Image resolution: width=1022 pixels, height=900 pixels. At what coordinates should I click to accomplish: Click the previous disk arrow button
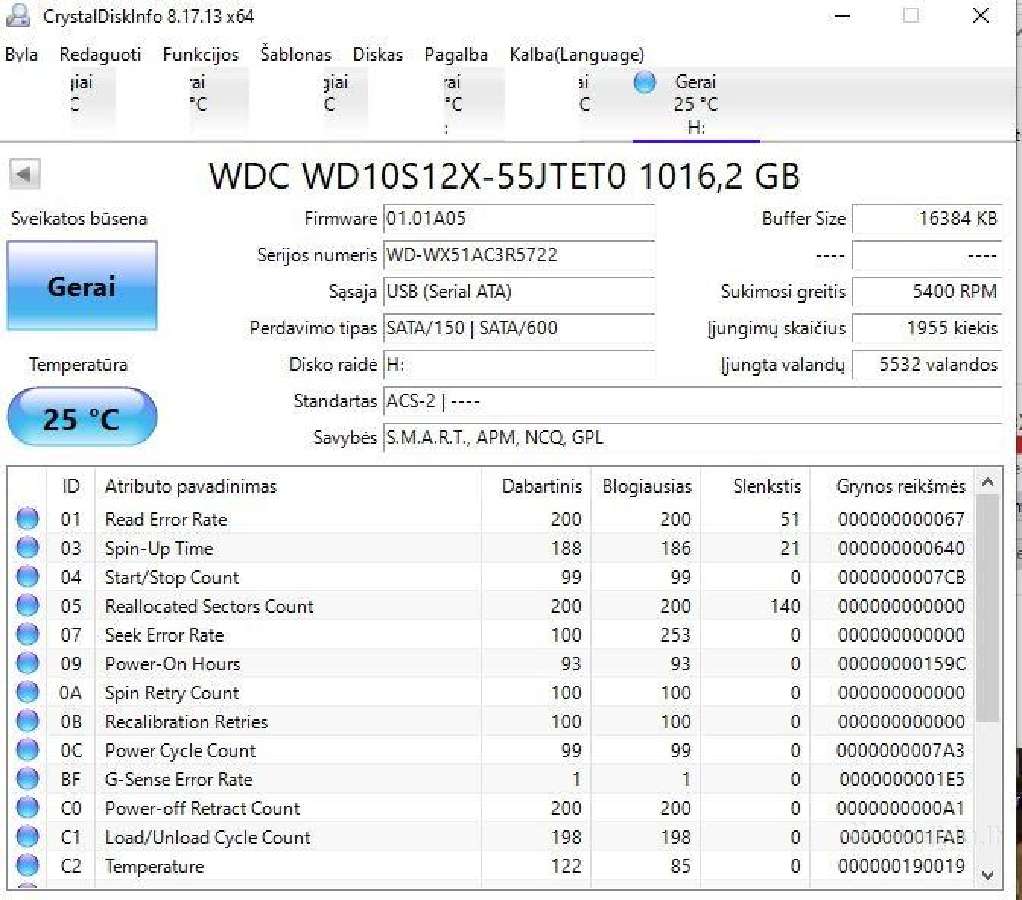[25, 175]
